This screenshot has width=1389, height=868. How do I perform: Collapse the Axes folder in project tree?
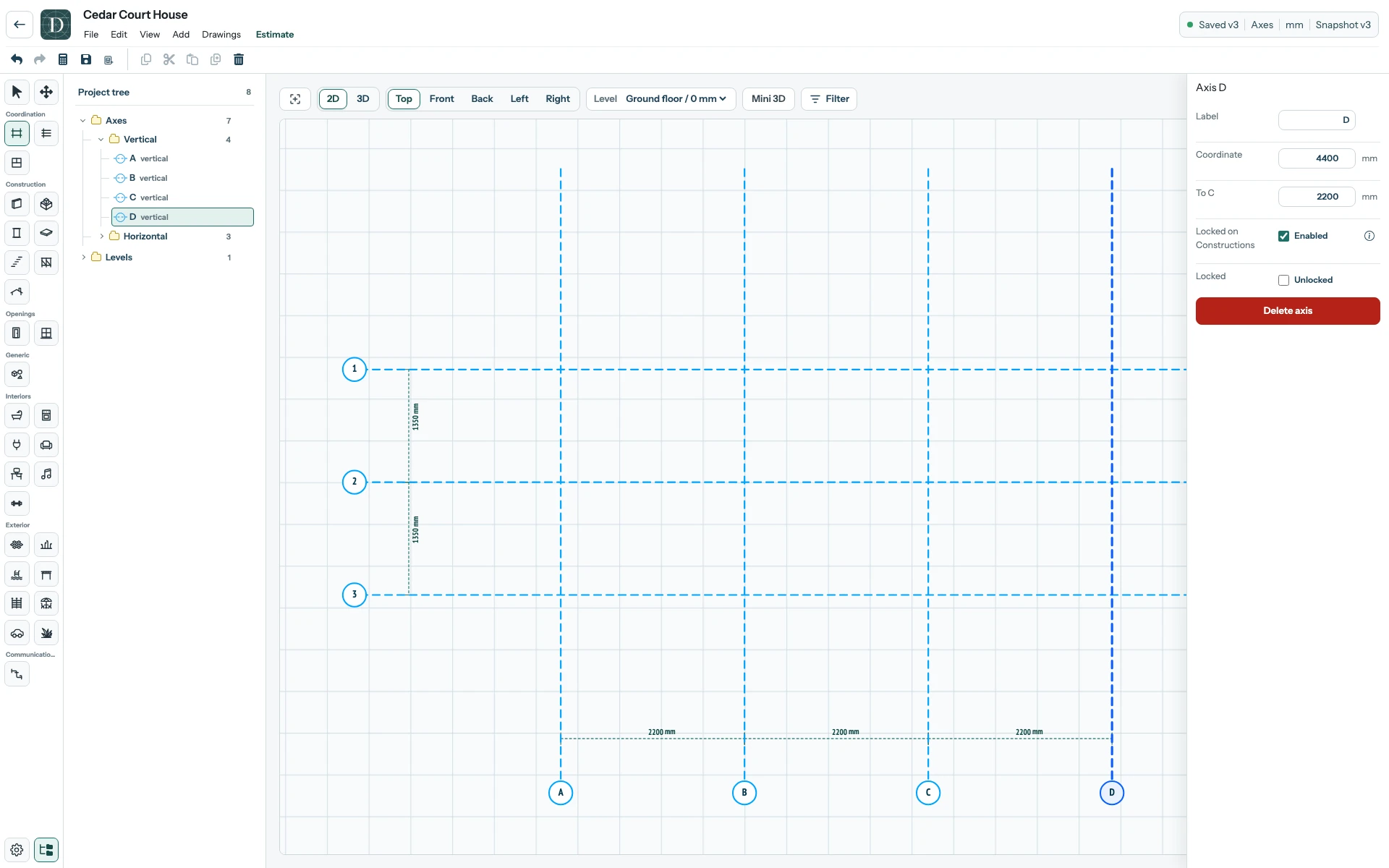tap(83, 121)
